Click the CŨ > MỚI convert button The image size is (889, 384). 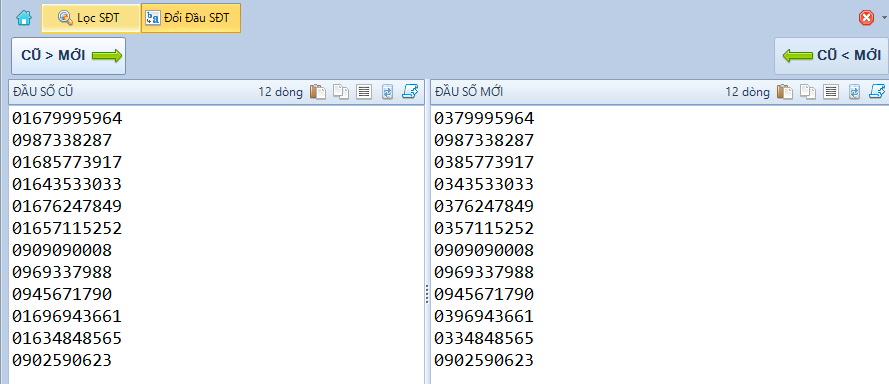point(69,56)
